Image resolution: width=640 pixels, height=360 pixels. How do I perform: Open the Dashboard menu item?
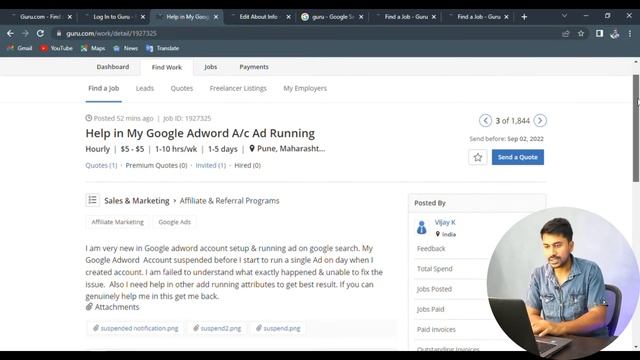click(x=113, y=67)
